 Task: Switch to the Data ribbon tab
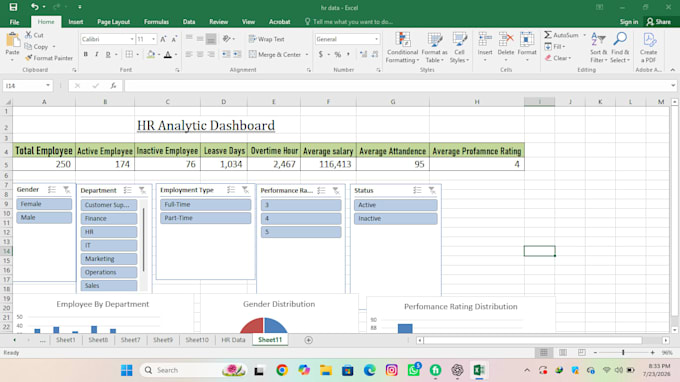coord(189,22)
